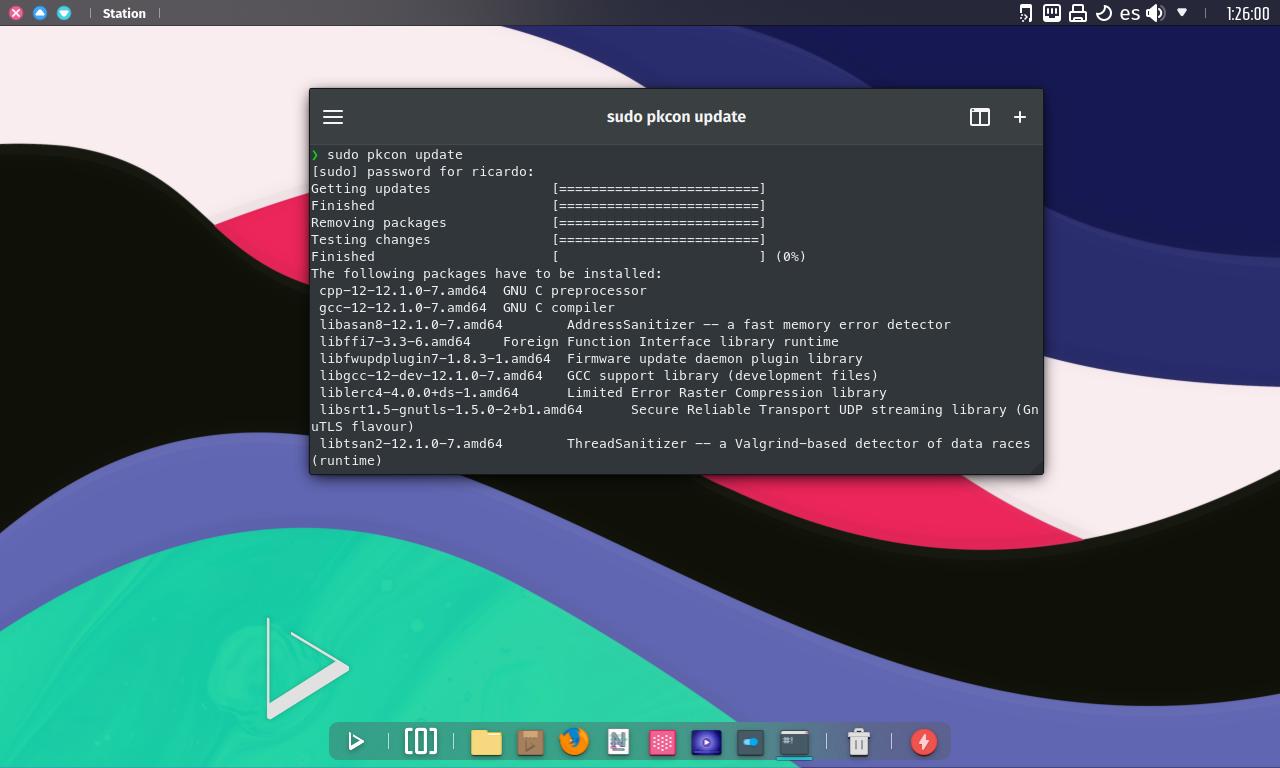Open the pink dotted grid app in dock
Screen dimensions: 1280x768
coord(662,741)
